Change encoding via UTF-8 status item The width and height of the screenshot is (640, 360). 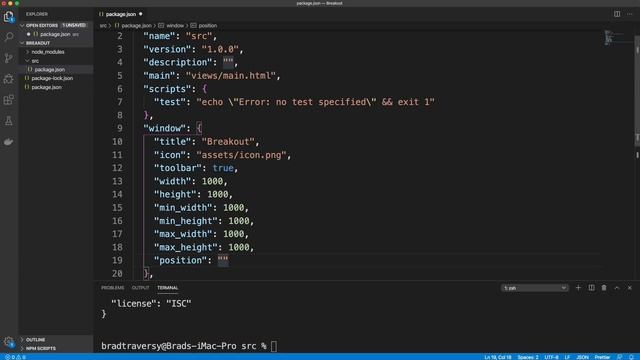coord(551,357)
